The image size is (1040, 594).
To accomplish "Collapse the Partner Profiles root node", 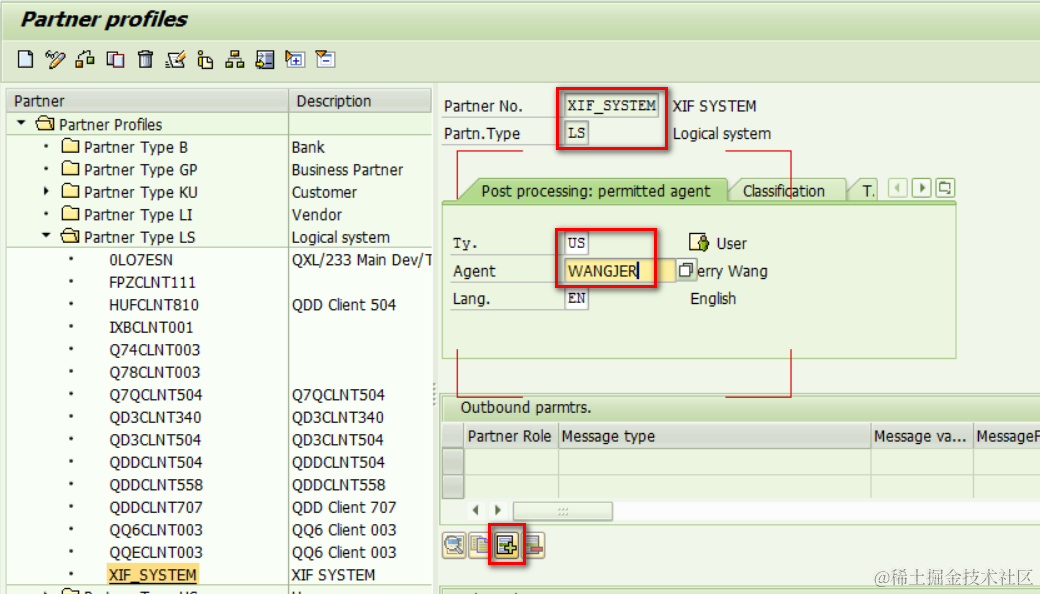I will 21,123.
